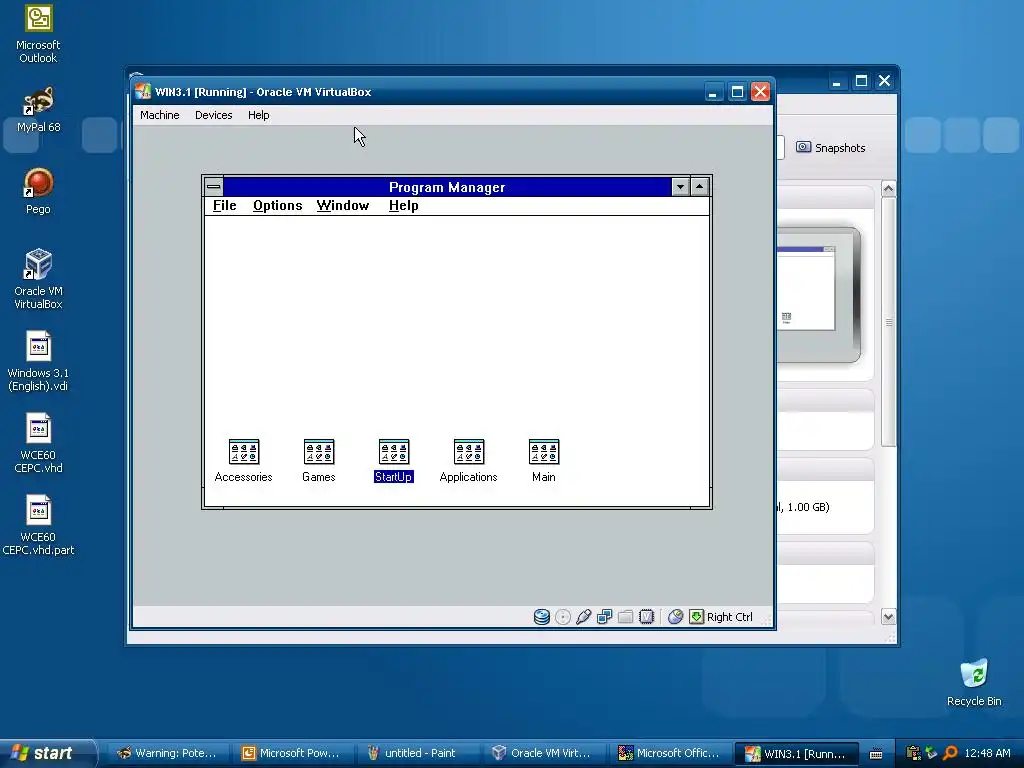1024x768 pixels.
Task: Click the mouse integration status icon
Action: coord(675,616)
